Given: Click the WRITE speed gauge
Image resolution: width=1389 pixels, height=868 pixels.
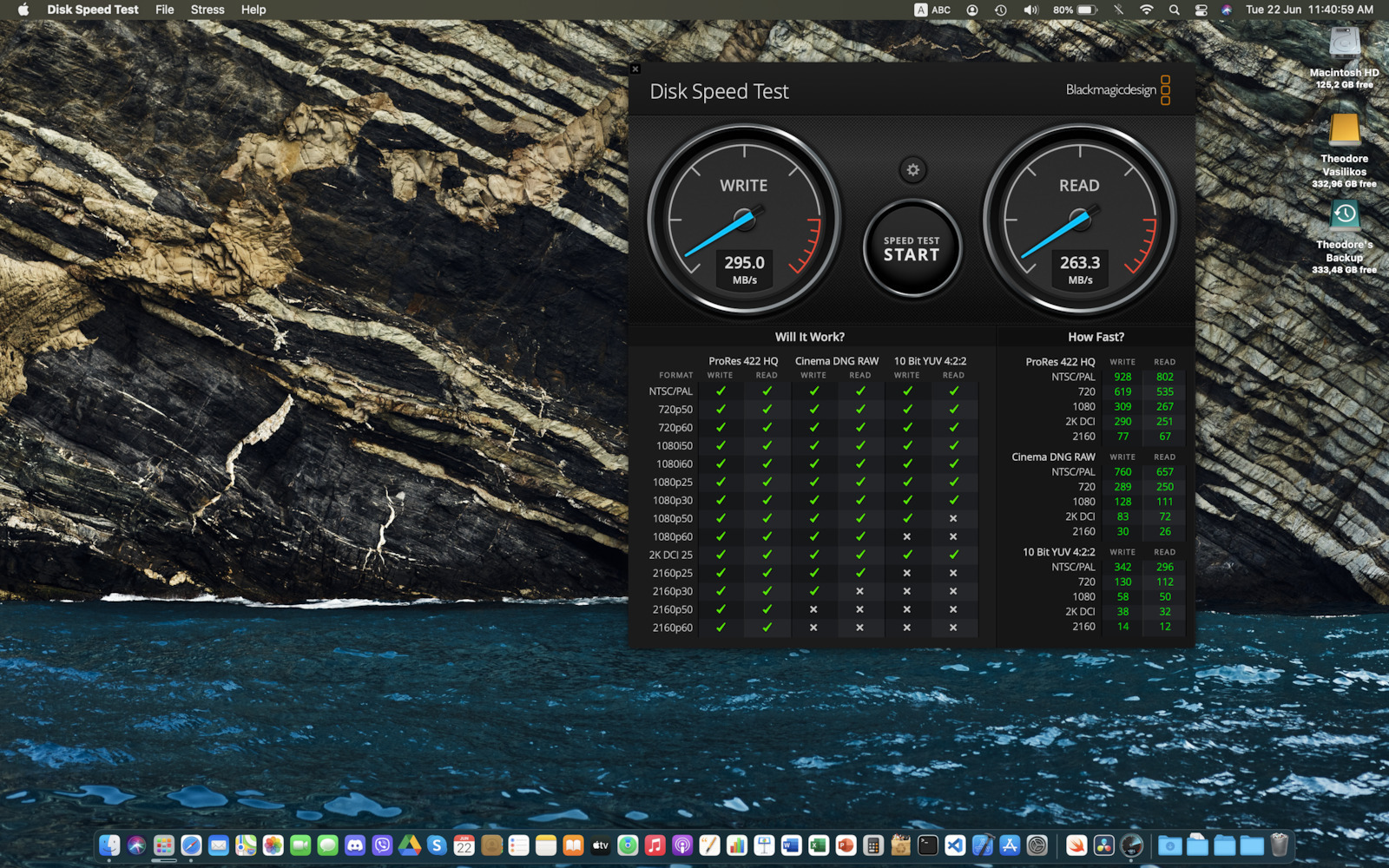Looking at the screenshot, I should (744, 220).
